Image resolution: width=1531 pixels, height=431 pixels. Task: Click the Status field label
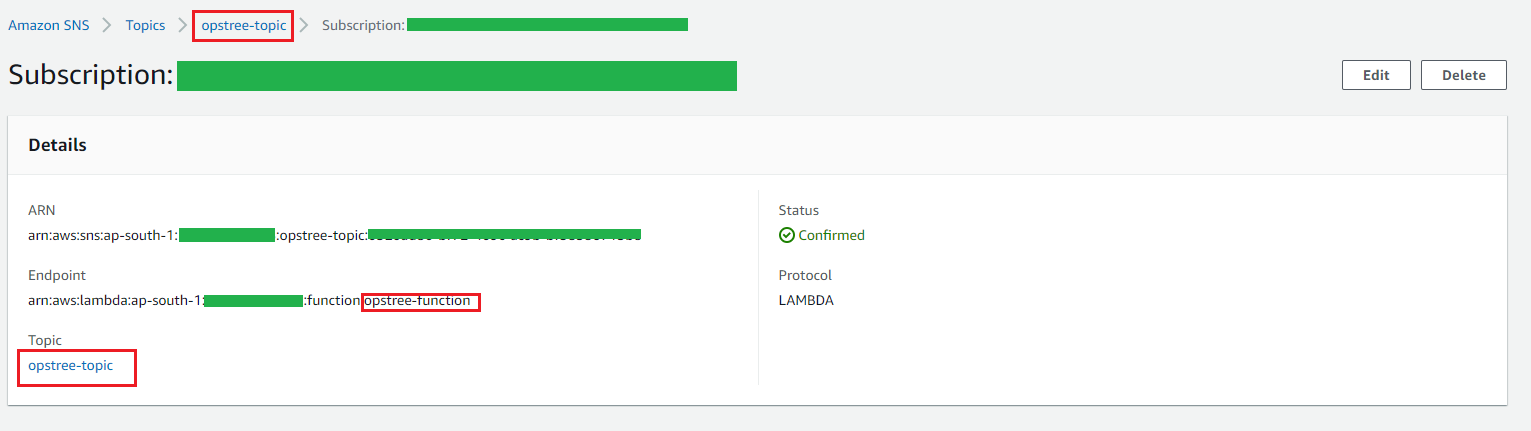point(799,210)
